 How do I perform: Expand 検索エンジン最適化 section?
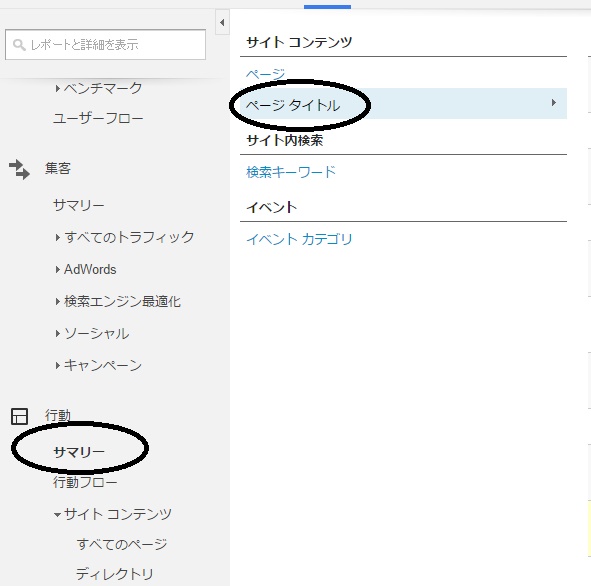[x=57, y=301]
